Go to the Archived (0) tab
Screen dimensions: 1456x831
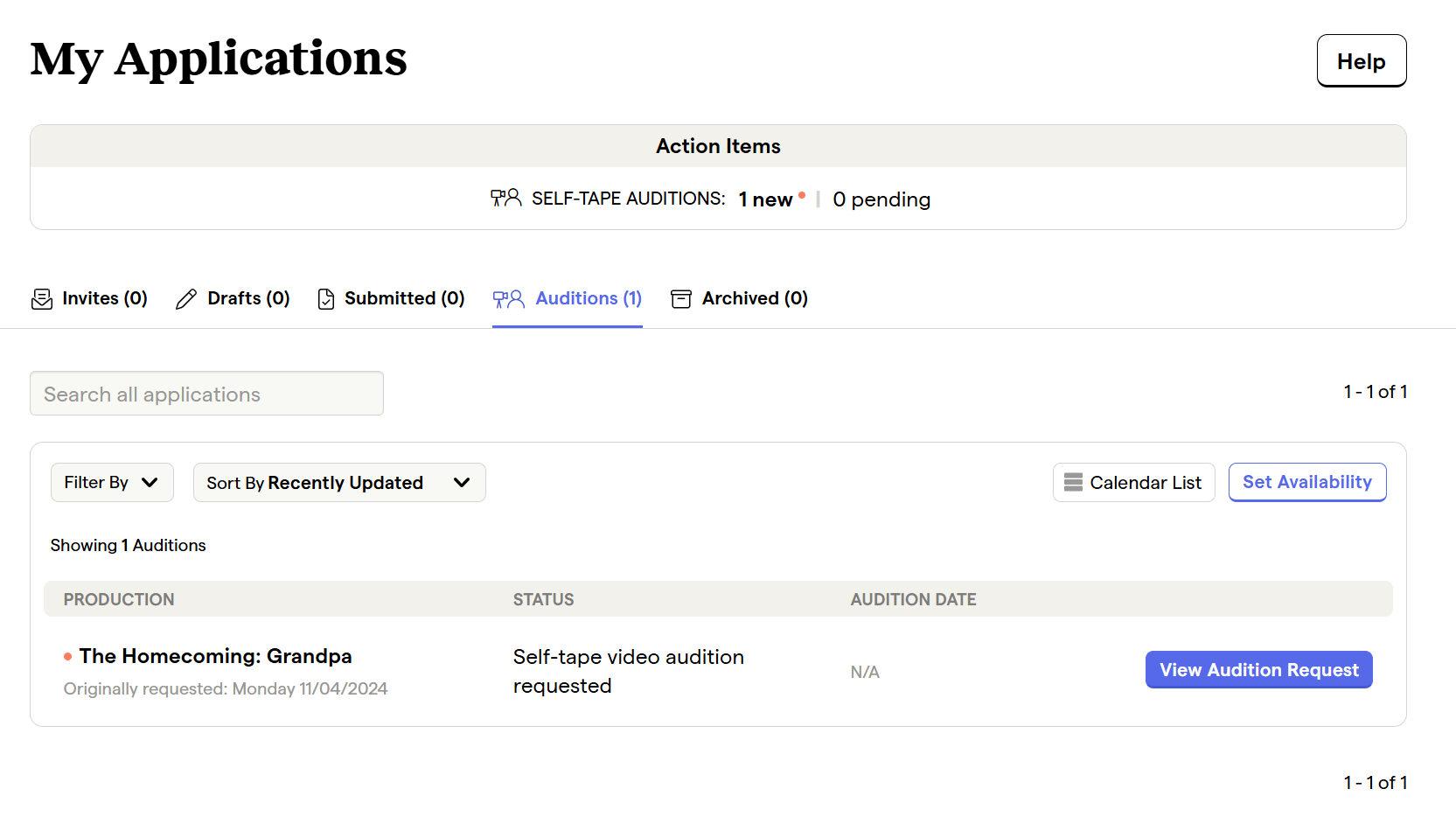click(x=739, y=299)
